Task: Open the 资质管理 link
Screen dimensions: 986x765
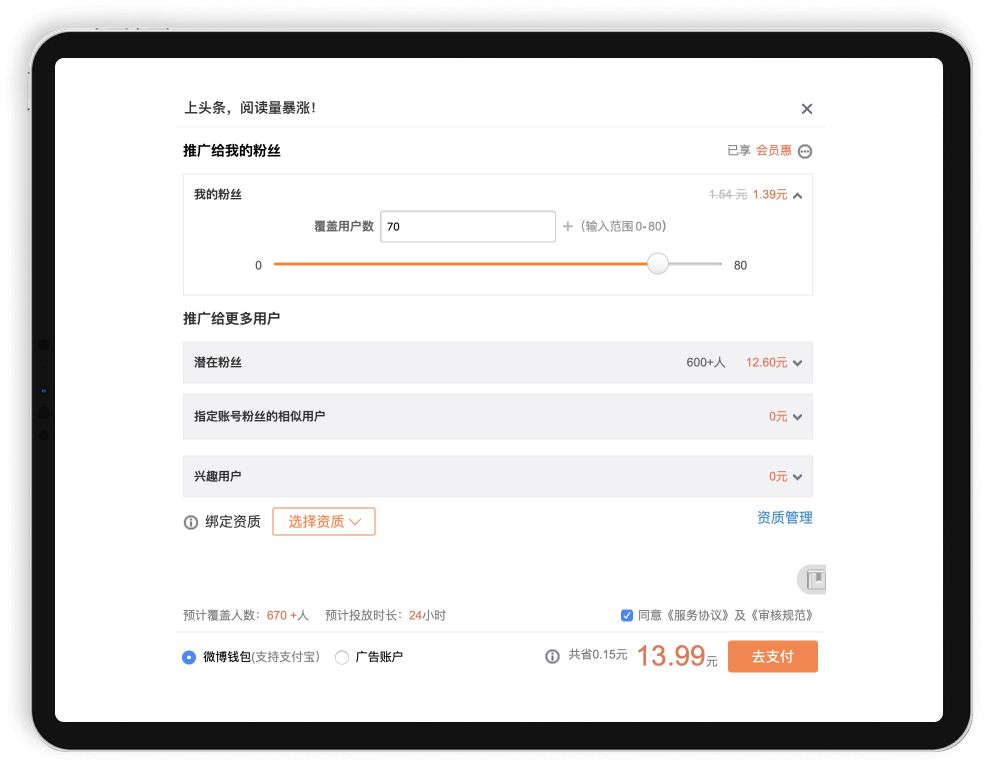Action: click(x=784, y=518)
